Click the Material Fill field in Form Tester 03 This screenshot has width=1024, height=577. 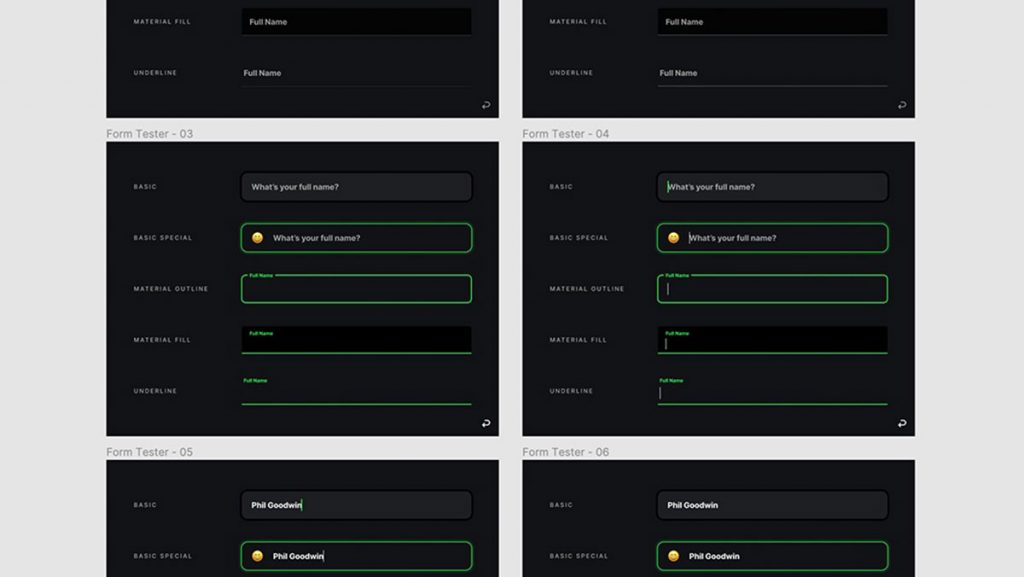[x=356, y=340]
